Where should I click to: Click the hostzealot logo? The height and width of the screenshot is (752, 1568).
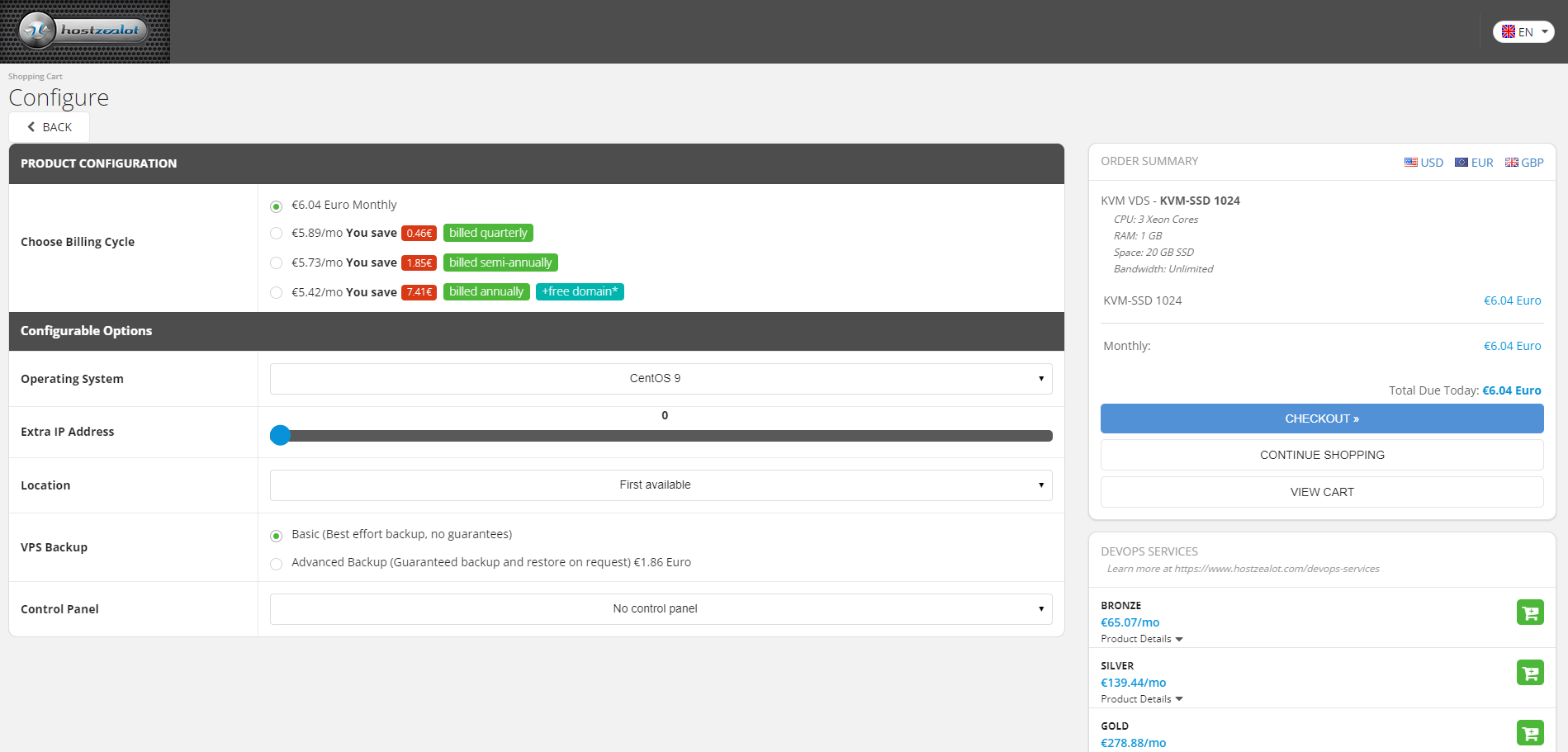coord(85,31)
